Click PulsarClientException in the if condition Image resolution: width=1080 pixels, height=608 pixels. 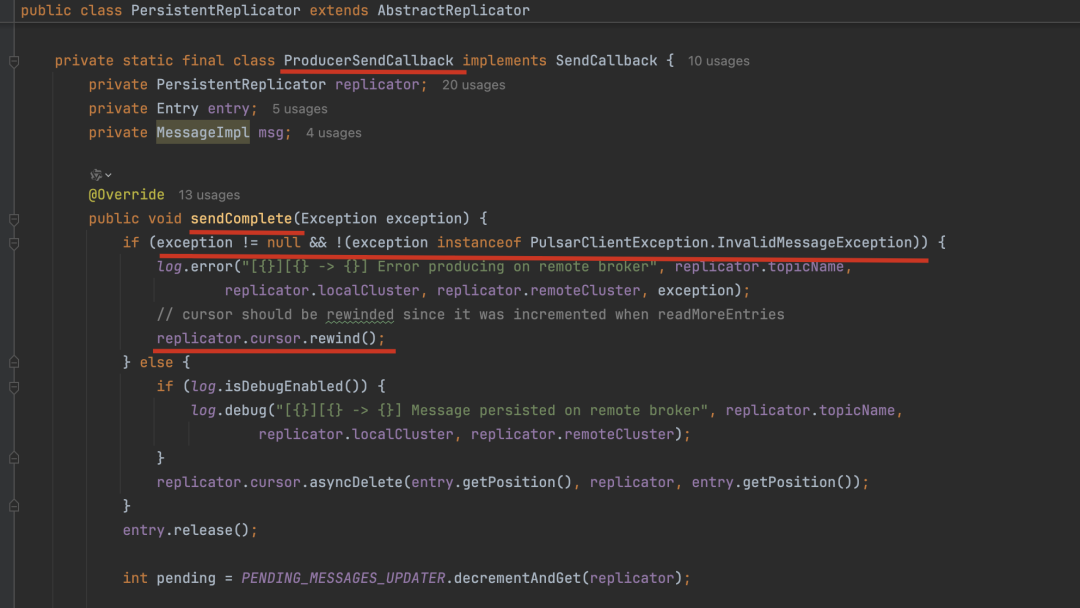[x=619, y=242]
